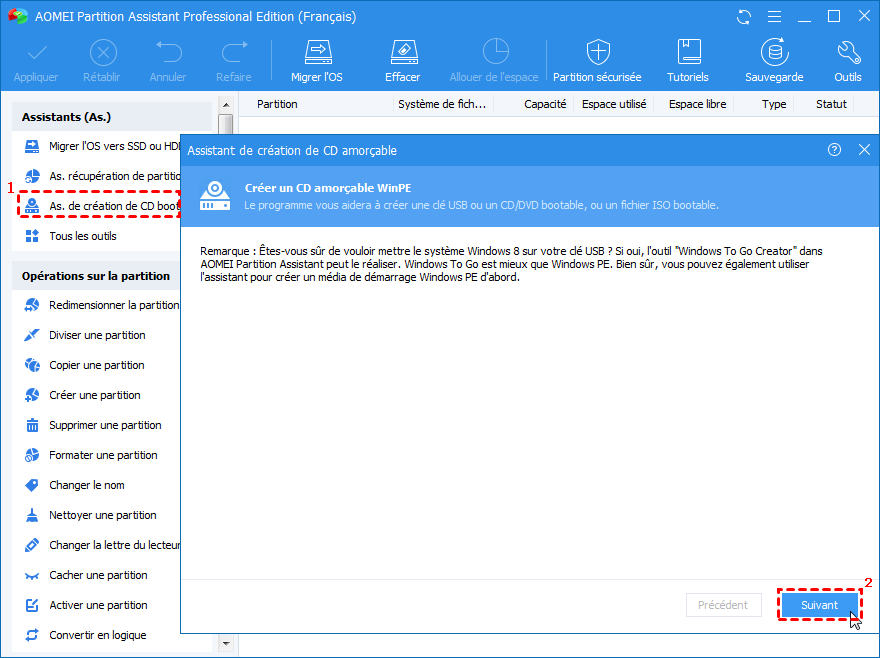
Task: Open Tutoriels book icon
Action: 689,52
